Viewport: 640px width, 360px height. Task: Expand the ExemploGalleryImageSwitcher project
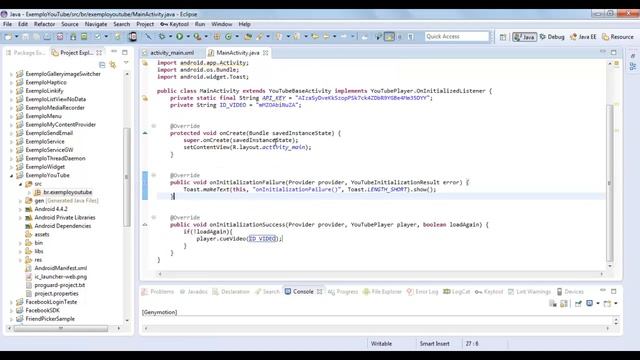pyautogui.click(x=11, y=74)
